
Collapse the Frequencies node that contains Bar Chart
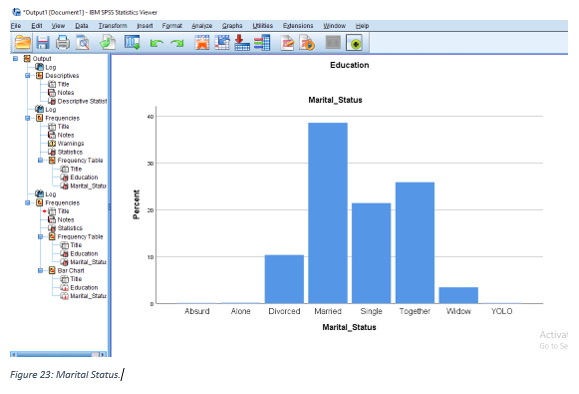pyautogui.click(x=28, y=203)
